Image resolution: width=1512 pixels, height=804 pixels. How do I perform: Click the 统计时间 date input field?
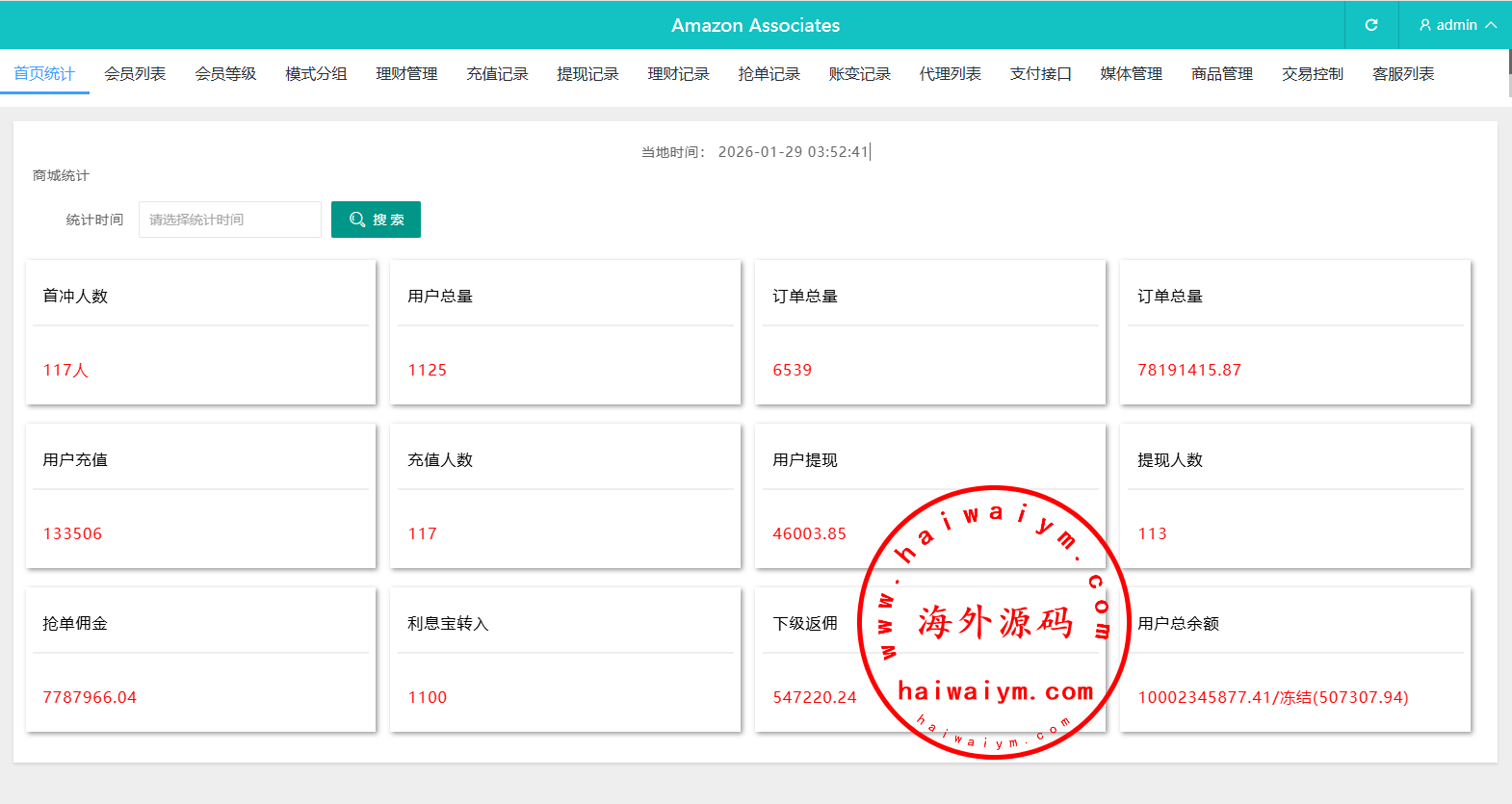(x=229, y=220)
